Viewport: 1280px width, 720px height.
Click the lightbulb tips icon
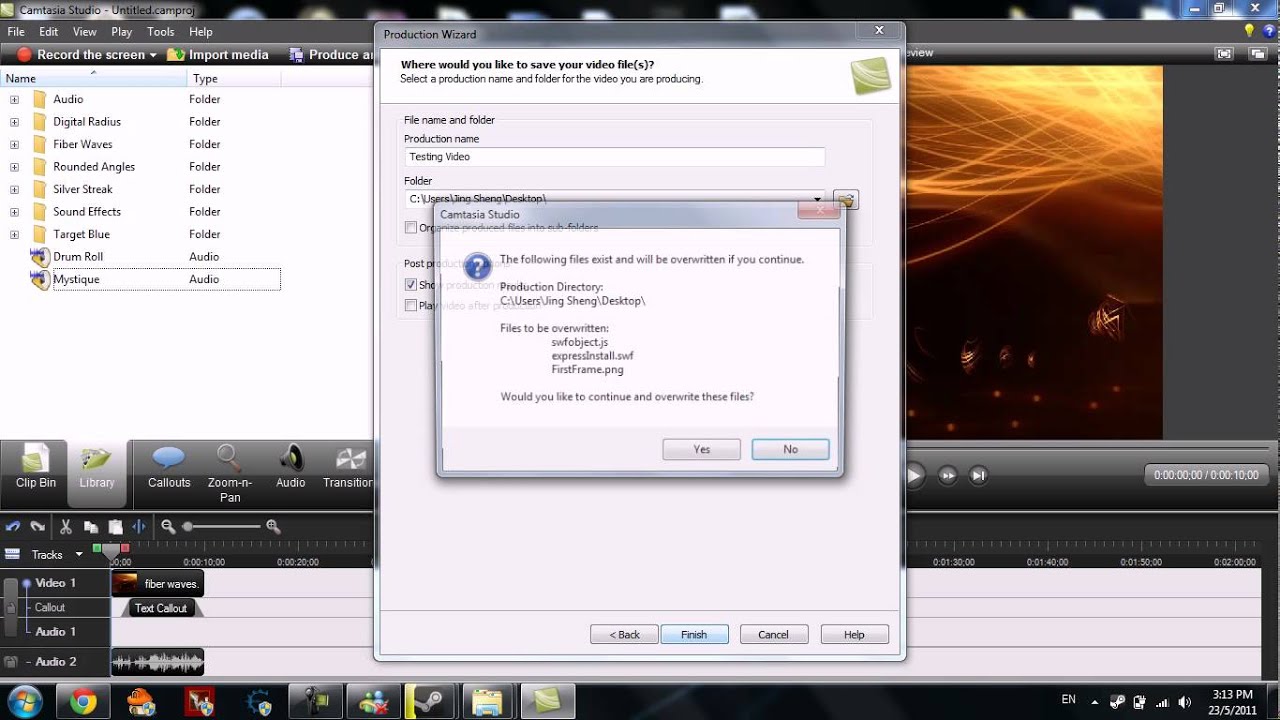pyautogui.click(x=1248, y=32)
